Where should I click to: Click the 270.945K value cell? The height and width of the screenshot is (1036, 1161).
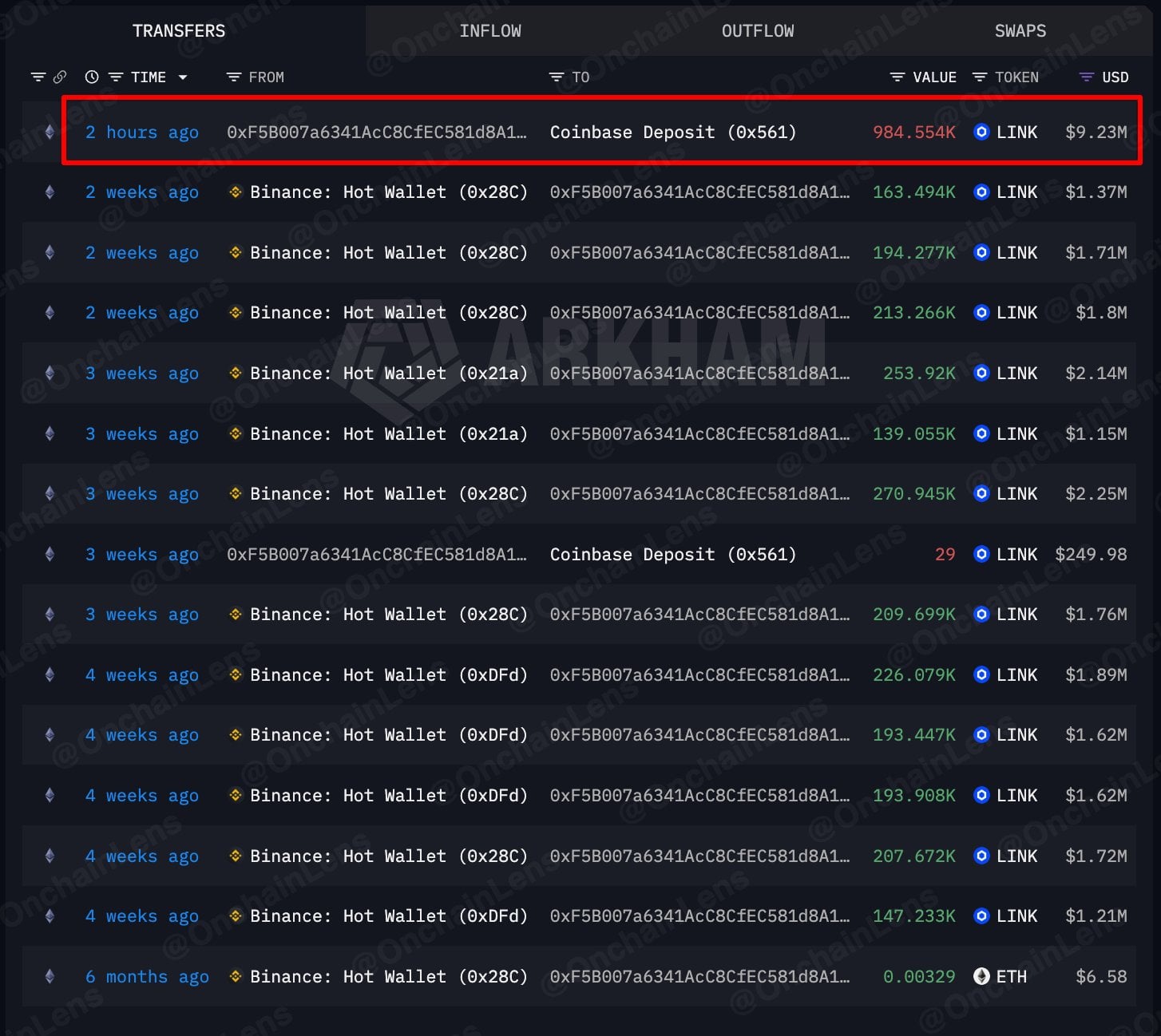point(914,494)
